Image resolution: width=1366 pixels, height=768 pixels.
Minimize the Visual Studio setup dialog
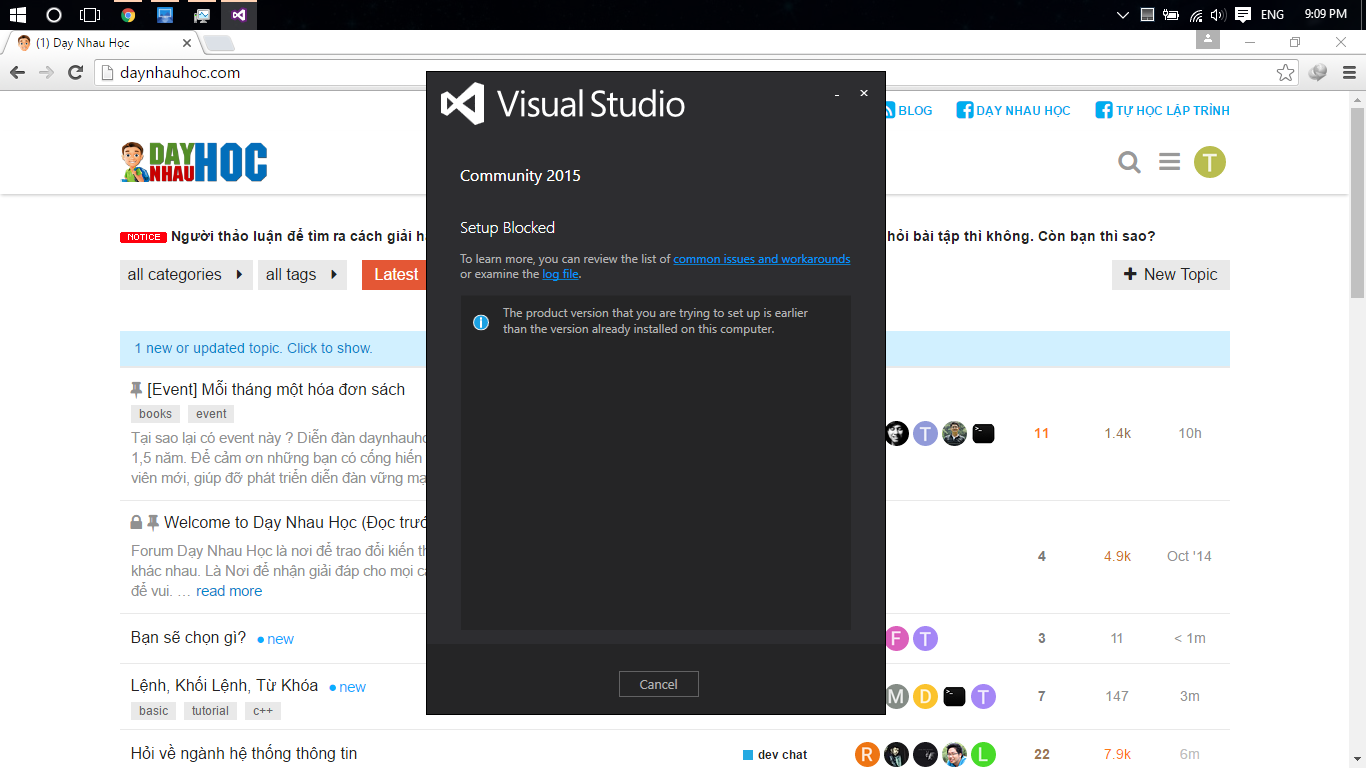pyautogui.click(x=837, y=94)
